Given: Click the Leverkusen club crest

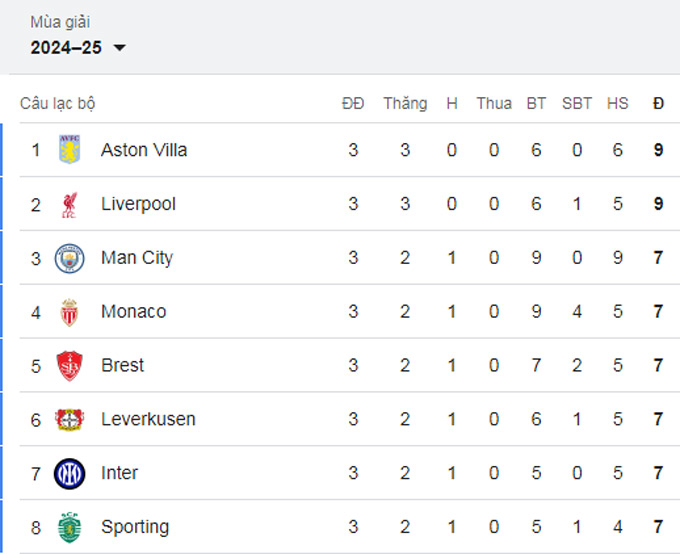Looking at the screenshot, I should coord(69,420).
